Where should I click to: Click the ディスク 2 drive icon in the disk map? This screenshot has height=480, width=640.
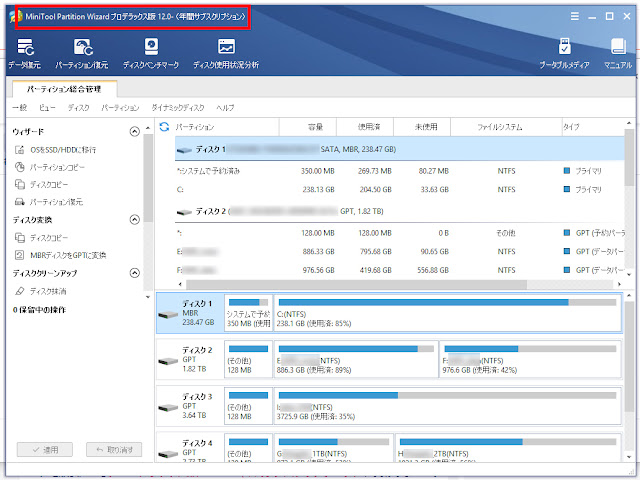point(168,361)
